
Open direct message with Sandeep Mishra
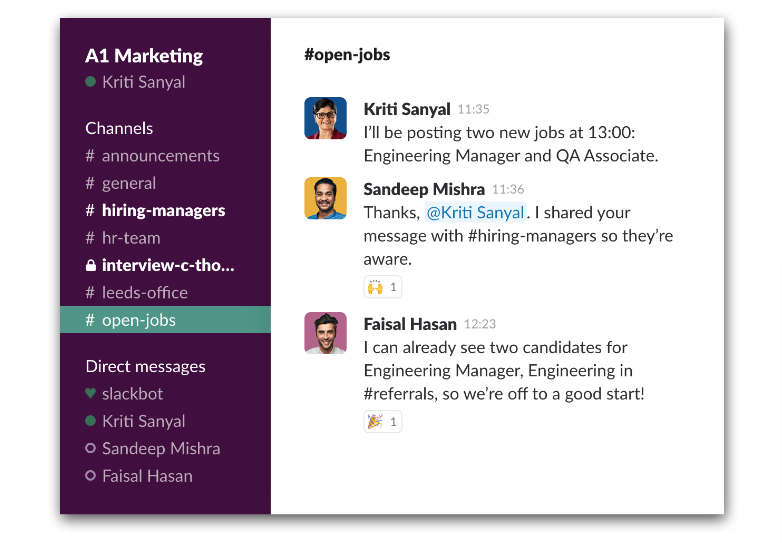point(161,449)
